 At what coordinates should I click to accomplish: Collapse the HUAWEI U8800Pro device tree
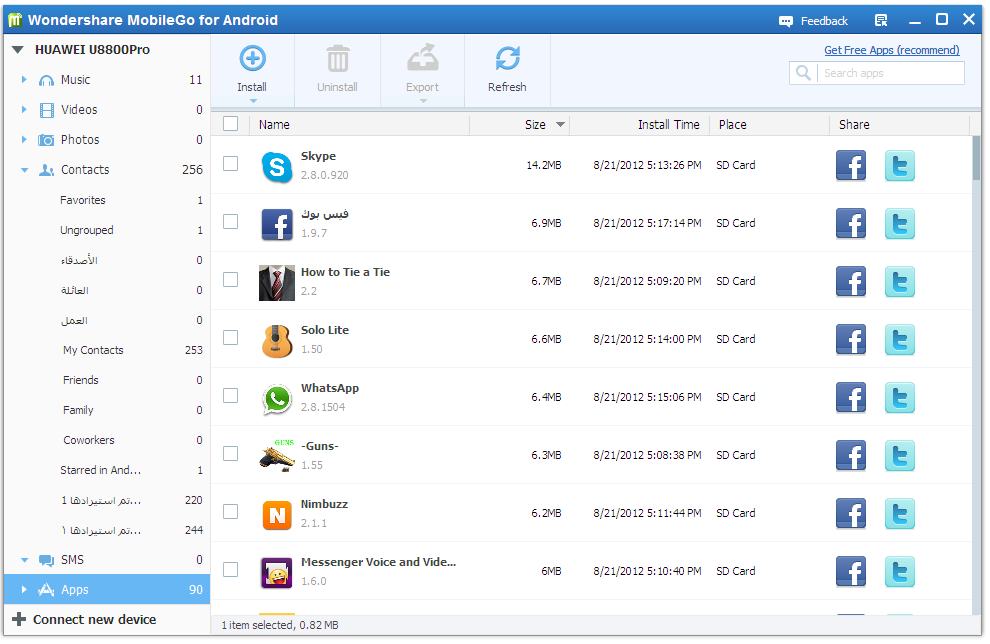[18, 50]
